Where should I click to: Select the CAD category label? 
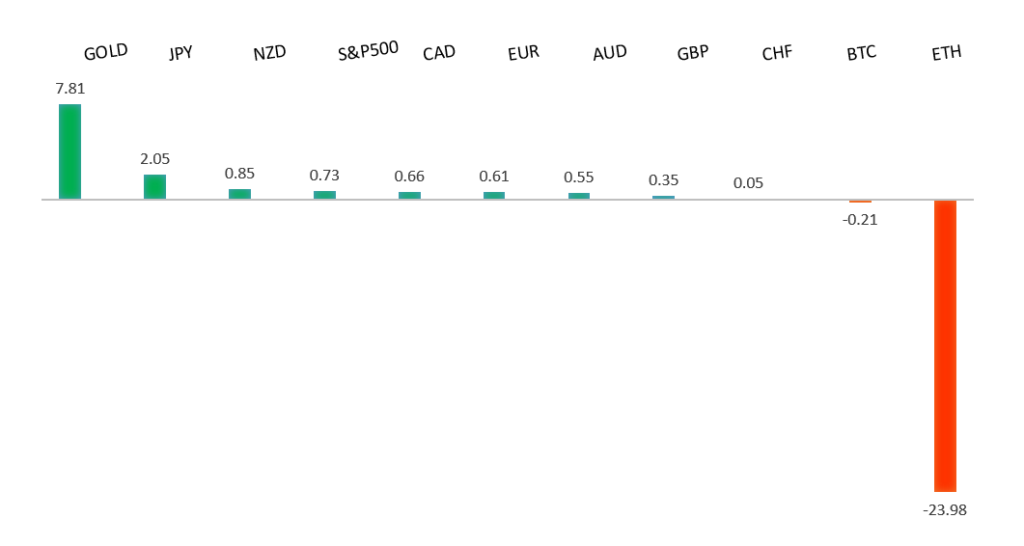(x=439, y=53)
